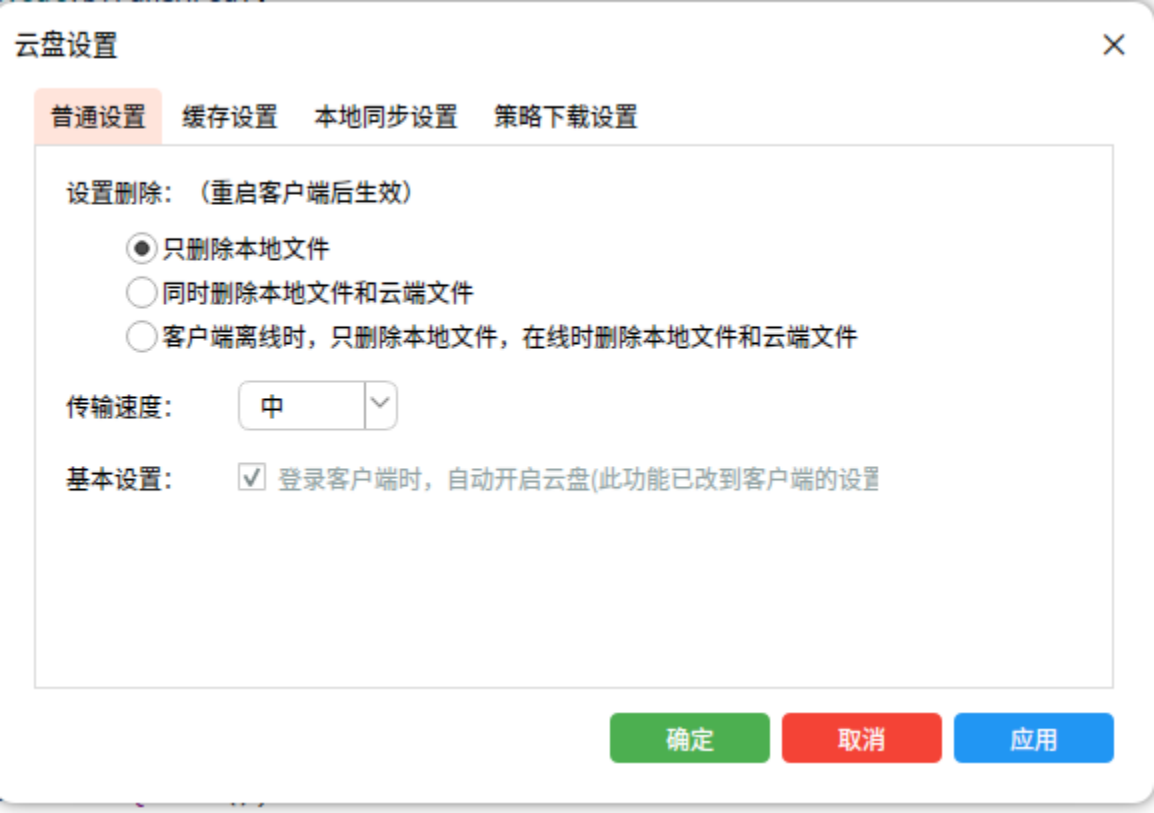
Task: Close the 云盘设置 dialog
Action: 1113,45
